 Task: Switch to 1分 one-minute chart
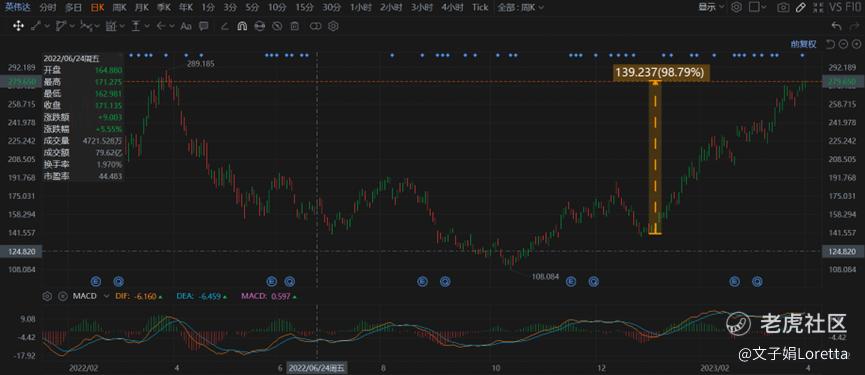[208, 7]
